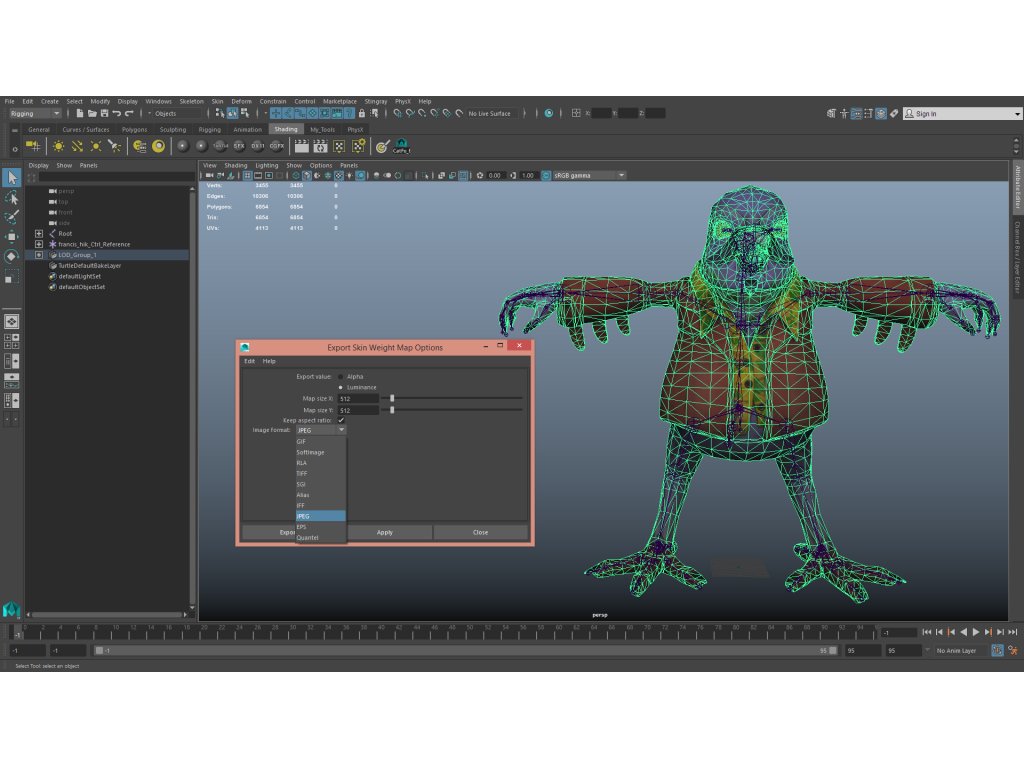The width and height of the screenshot is (1024, 768).
Task: Click the DX11 shader shelf icon
Action: point(258,146)
